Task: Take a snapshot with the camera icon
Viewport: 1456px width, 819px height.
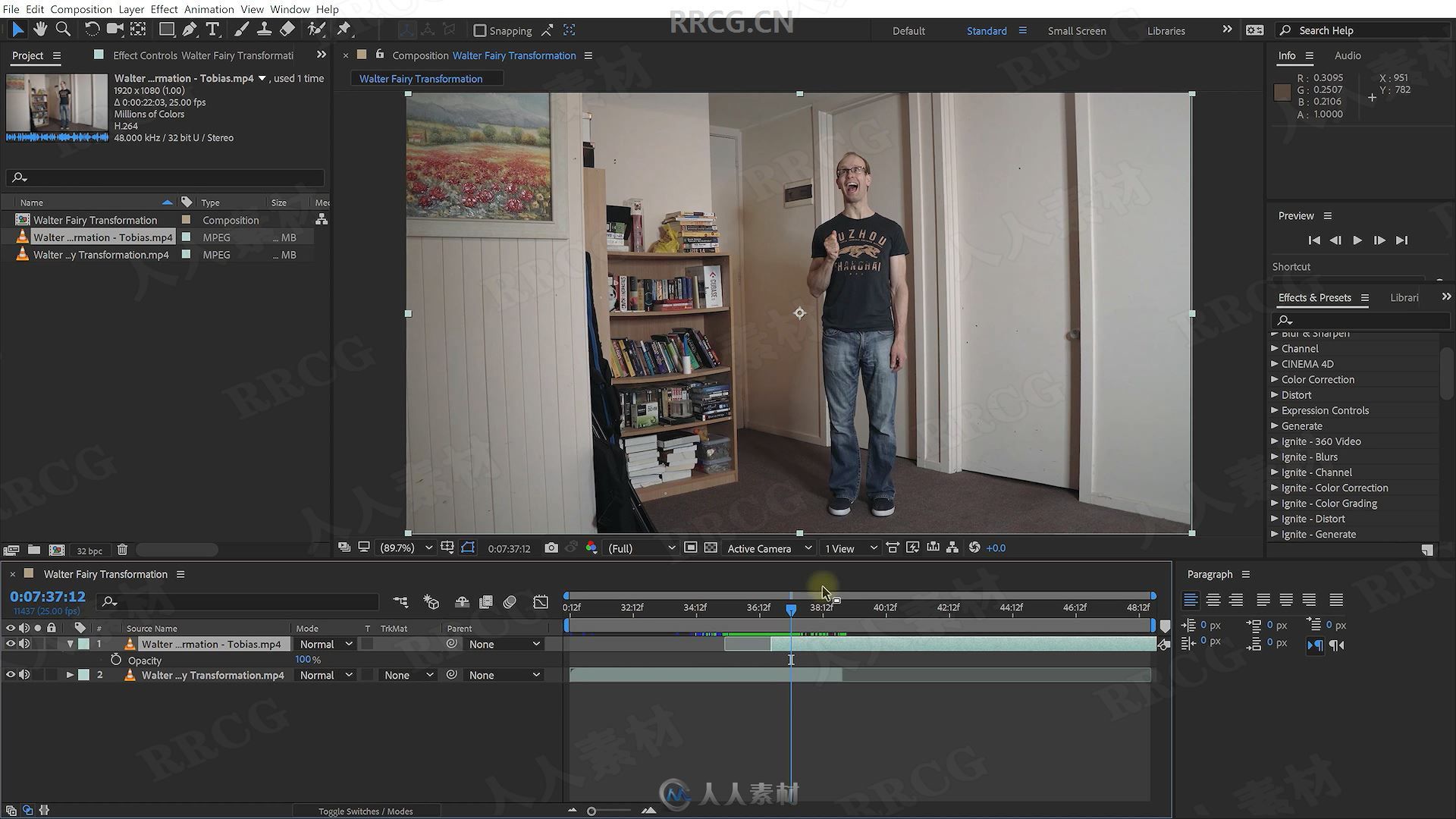Action: click(551, 548)
